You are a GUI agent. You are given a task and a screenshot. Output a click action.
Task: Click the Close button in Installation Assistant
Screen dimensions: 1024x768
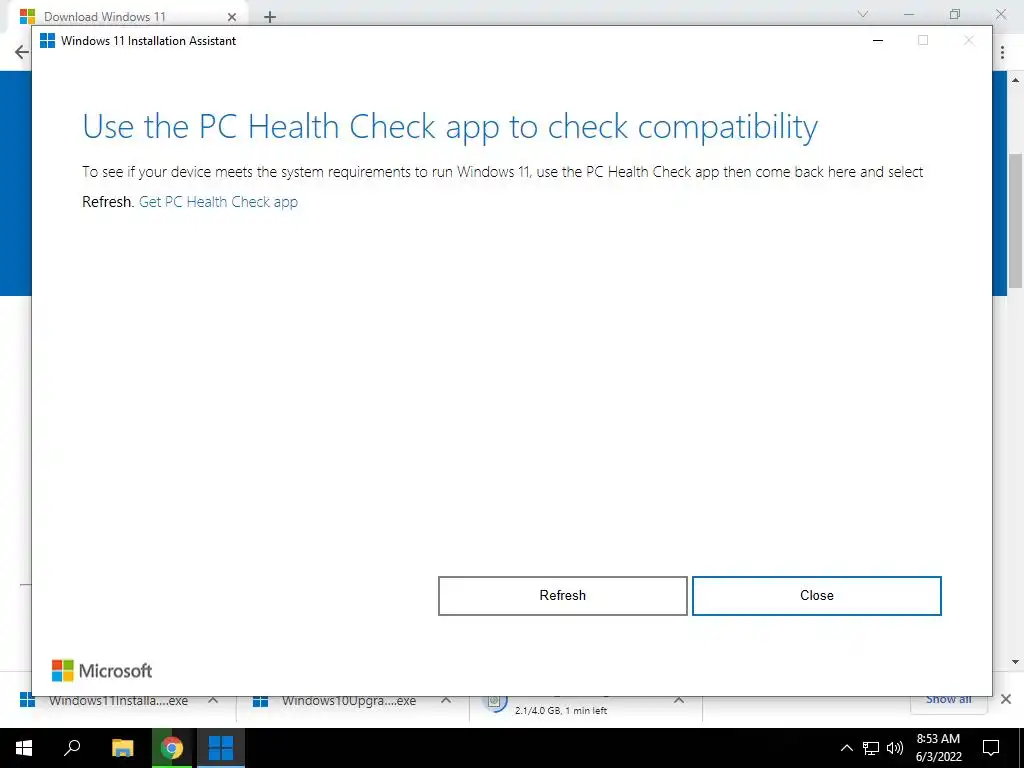[x=816, y=596]
